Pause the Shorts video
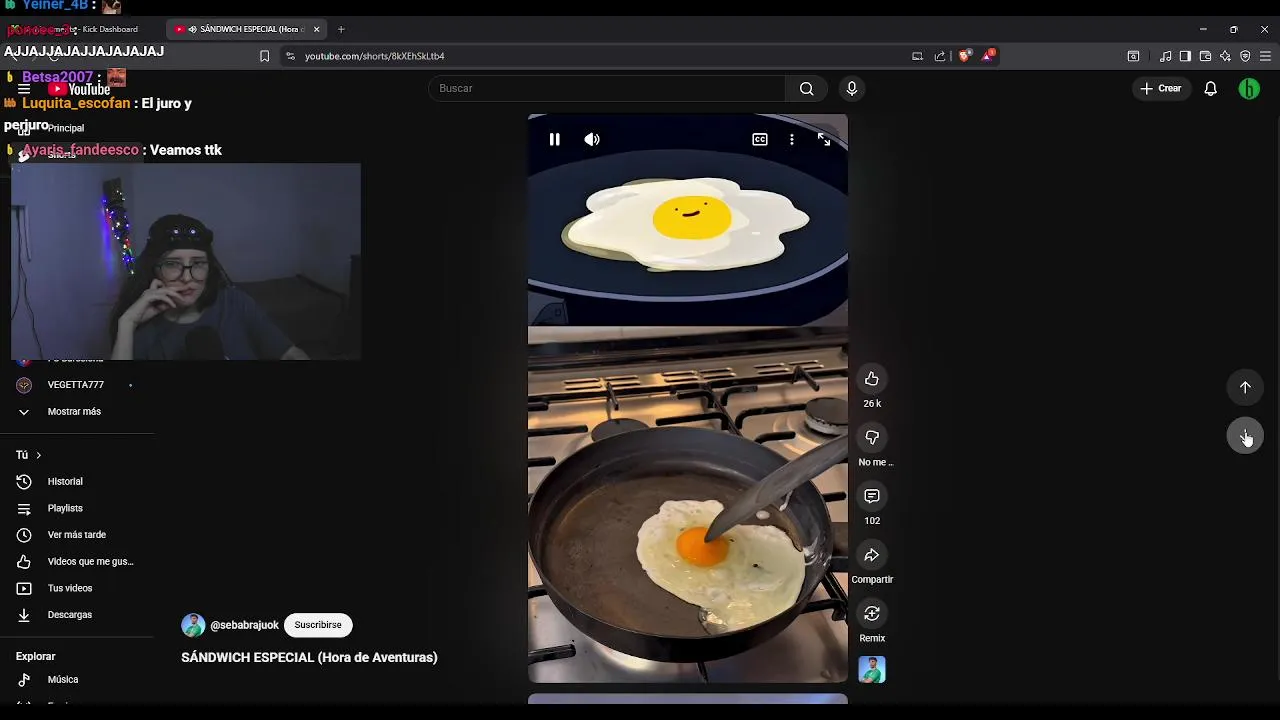Viewport: 1280px width, 720px height. (x=554, y=140)
